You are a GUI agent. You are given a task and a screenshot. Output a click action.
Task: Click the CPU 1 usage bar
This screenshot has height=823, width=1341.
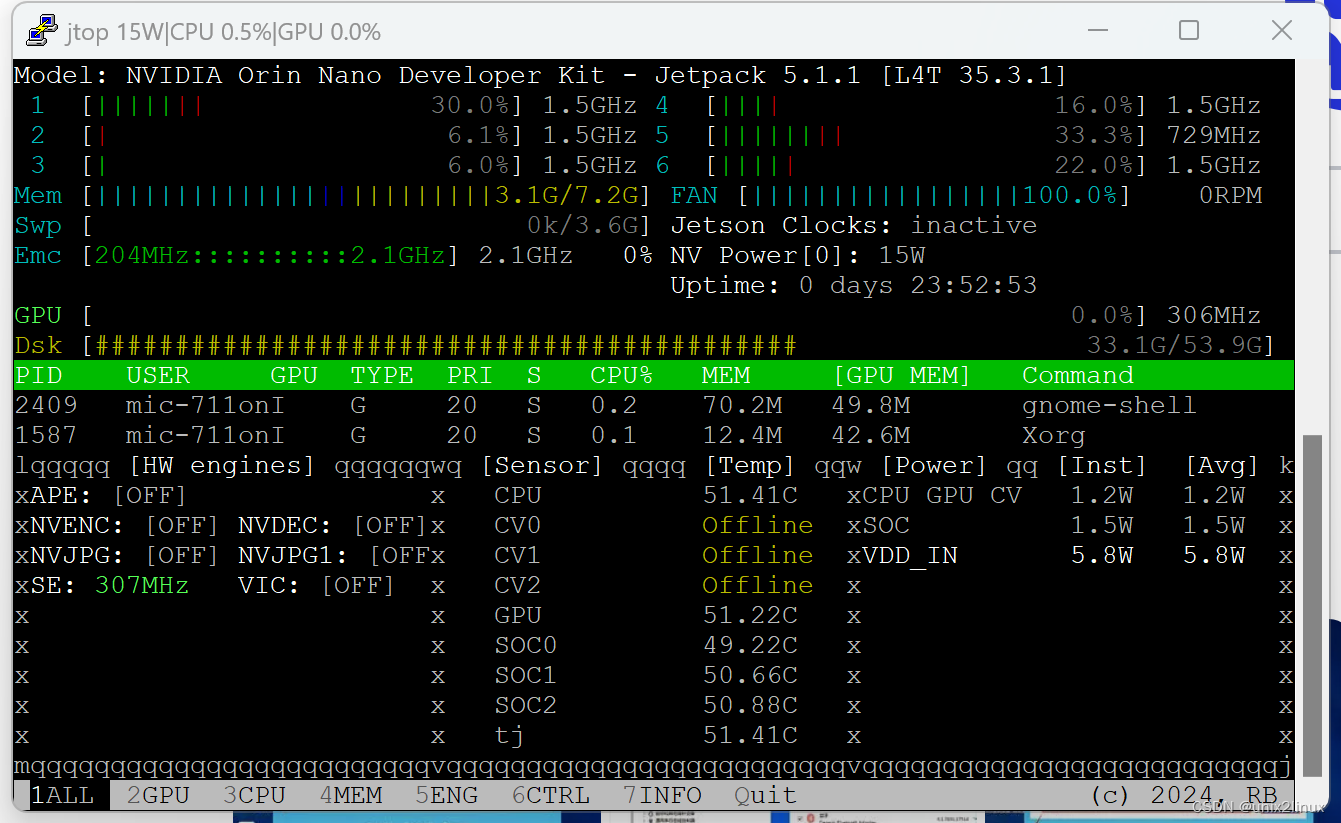[x=303, y=105]
